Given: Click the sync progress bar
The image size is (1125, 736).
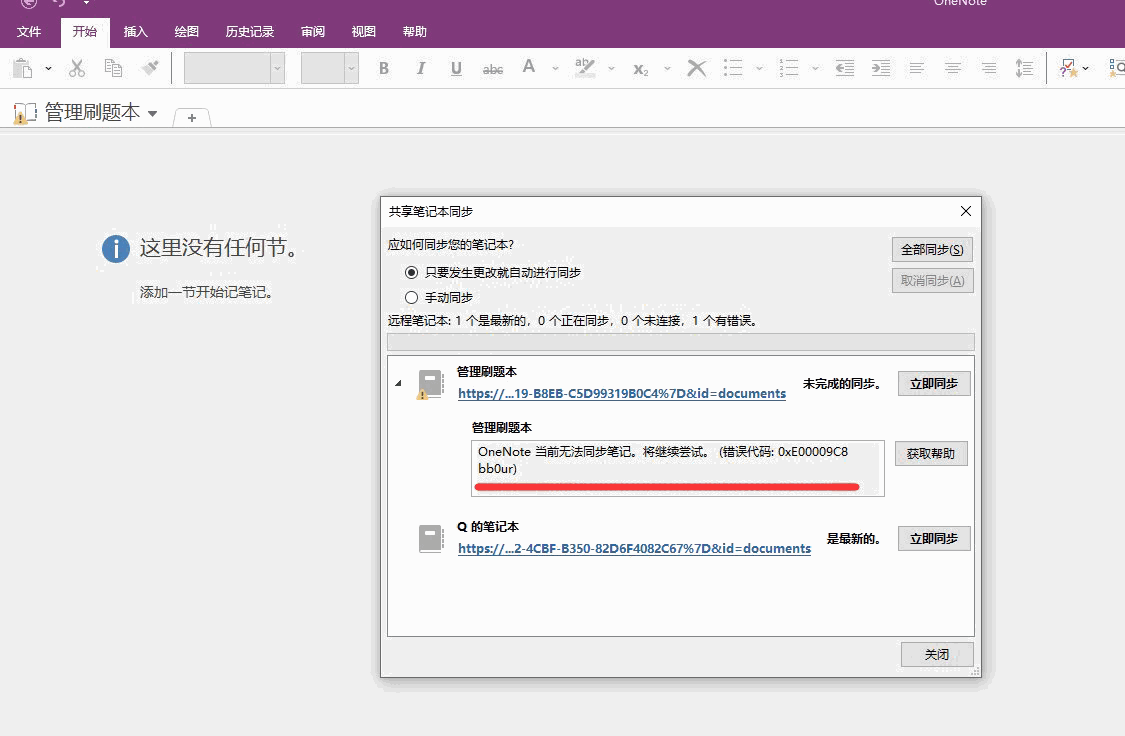Looking at the screenshot, I should click(x=680, y=341).
